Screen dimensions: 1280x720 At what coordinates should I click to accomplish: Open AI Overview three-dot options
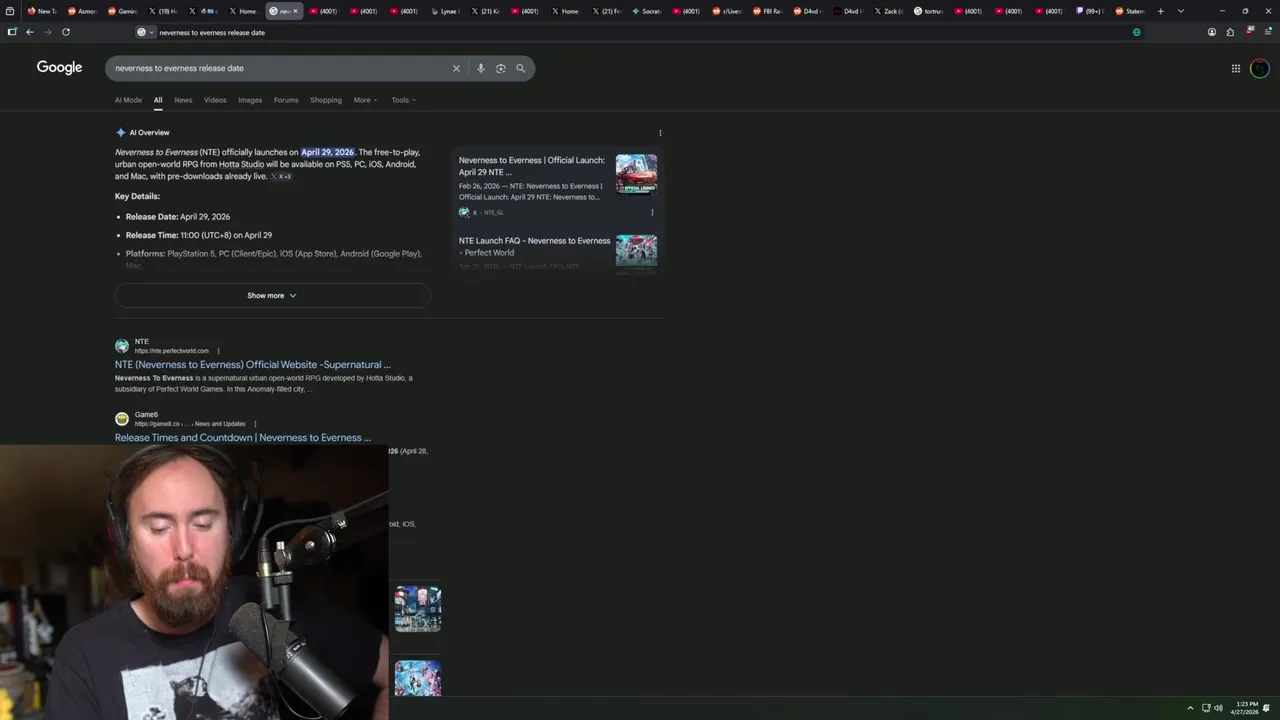(x=660, y=132)
